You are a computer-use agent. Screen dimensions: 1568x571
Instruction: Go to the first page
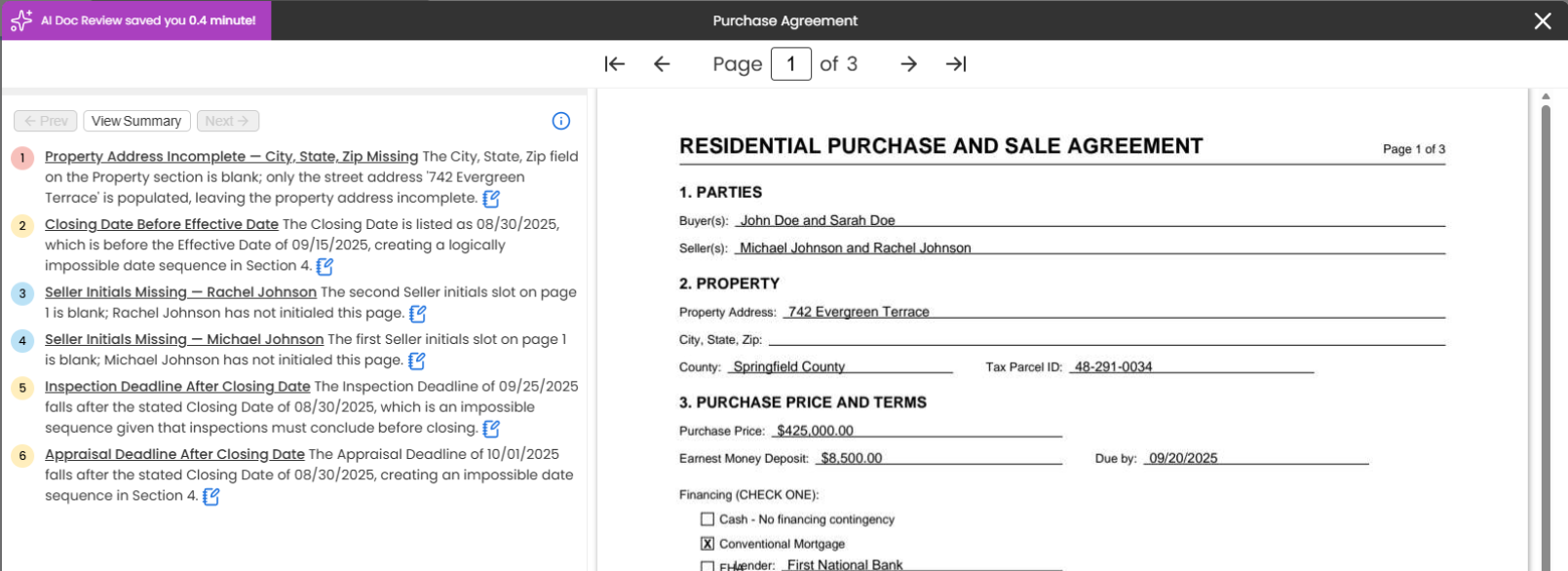click(614, 64)
